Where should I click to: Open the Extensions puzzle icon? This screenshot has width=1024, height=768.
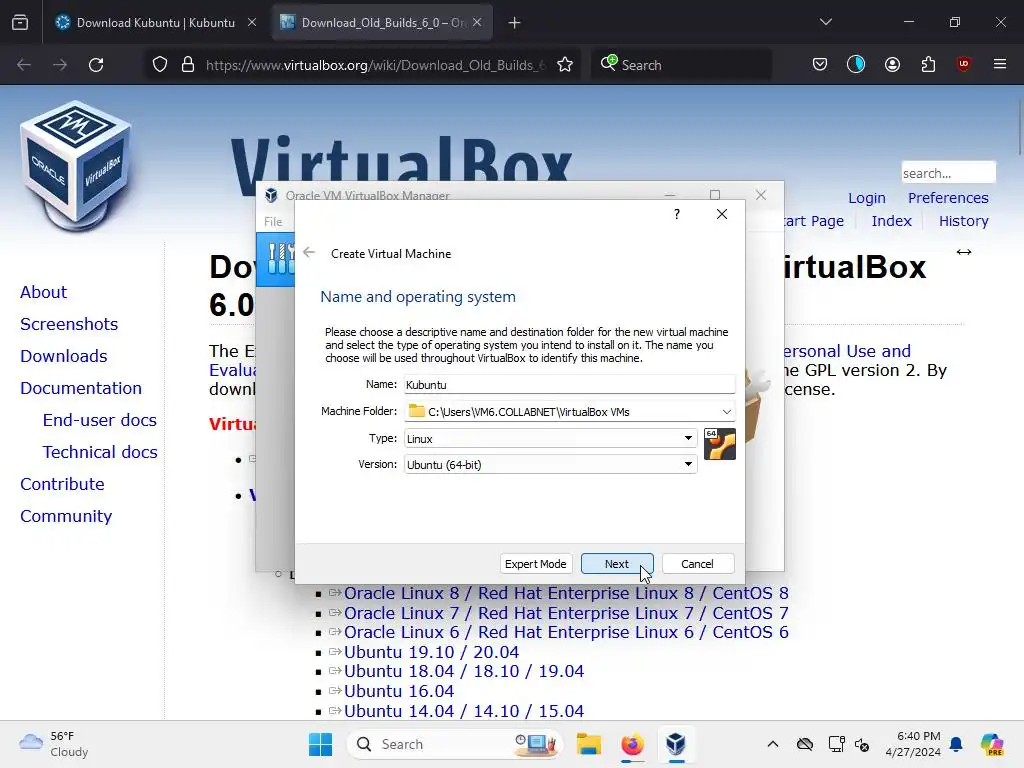pyautogui.click(x=928, y=64)
